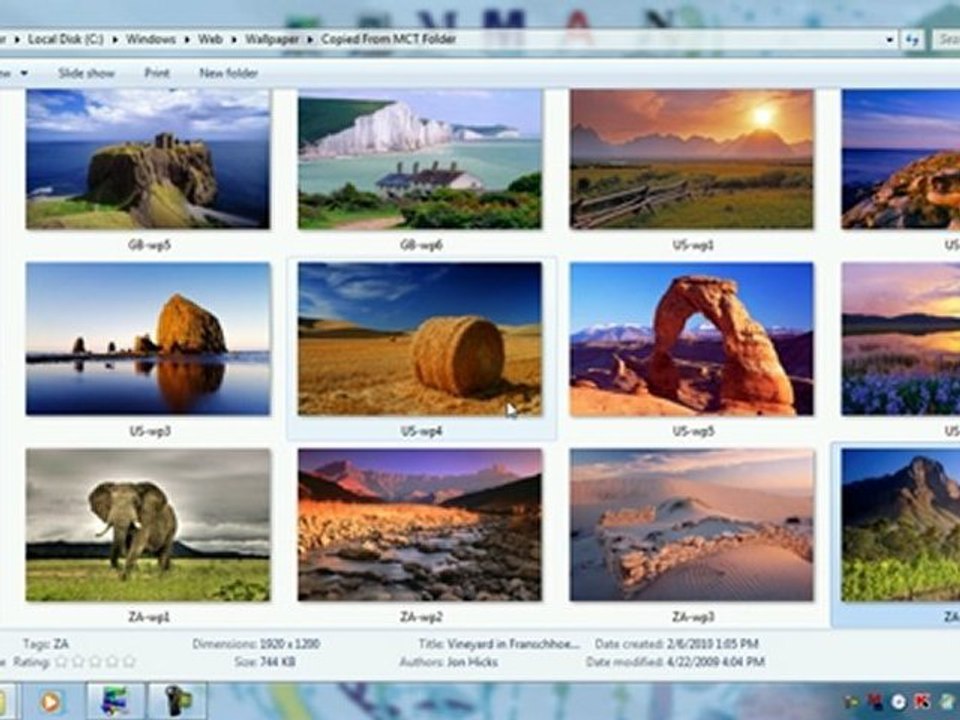The width and height of the screenshot is (960, 720).
Task: Click the taskbar icon between Media Player and camcorder
Action: click(x=114, y=702)
